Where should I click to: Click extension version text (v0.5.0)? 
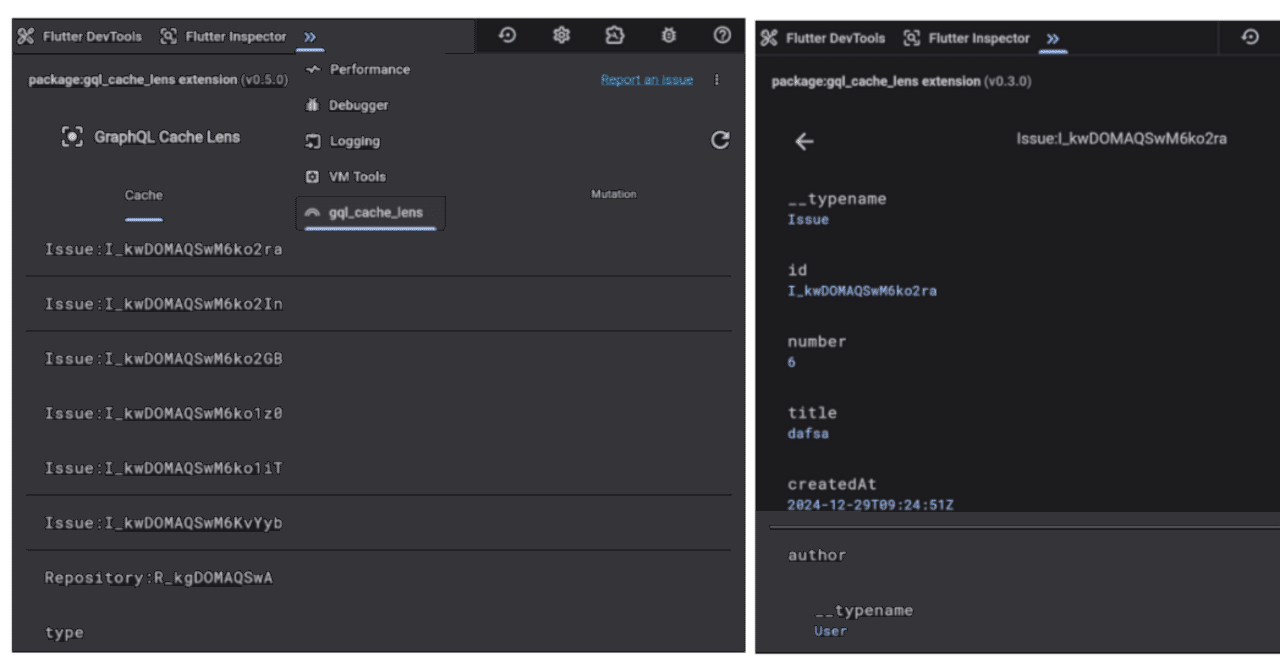(x=265, y=79)
